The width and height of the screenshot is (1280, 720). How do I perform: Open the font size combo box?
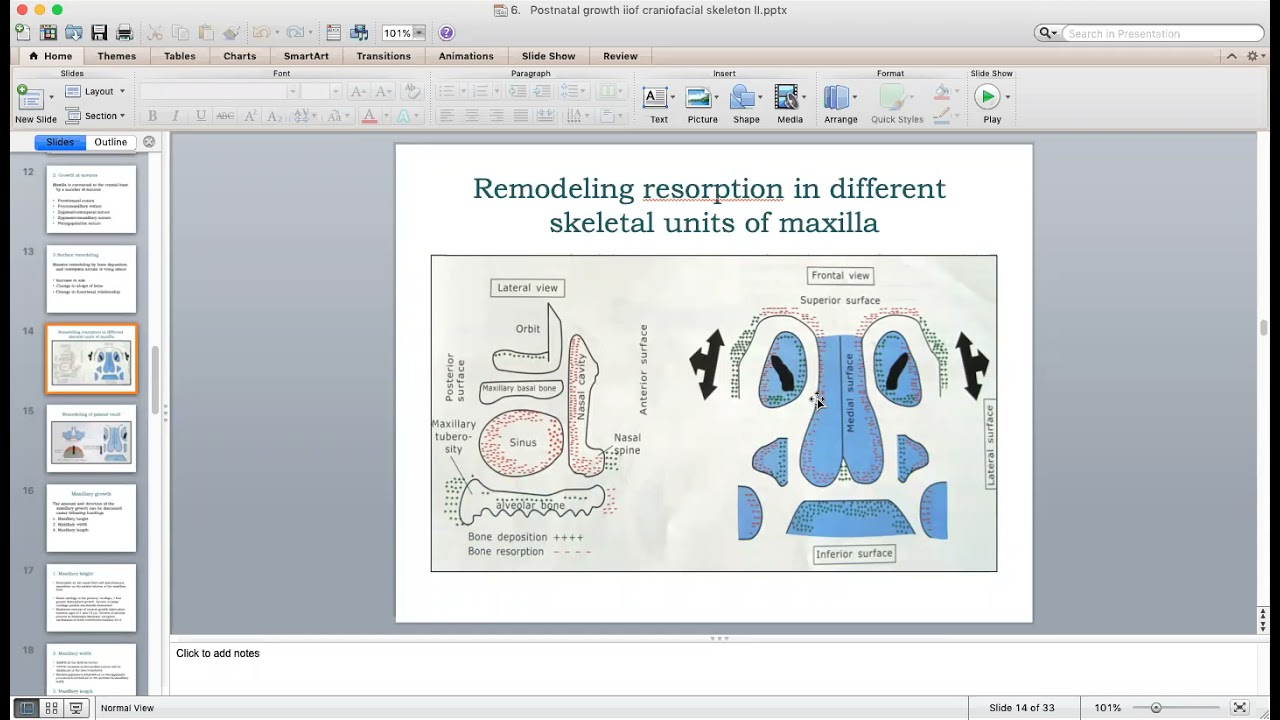(x=321, y=91)
